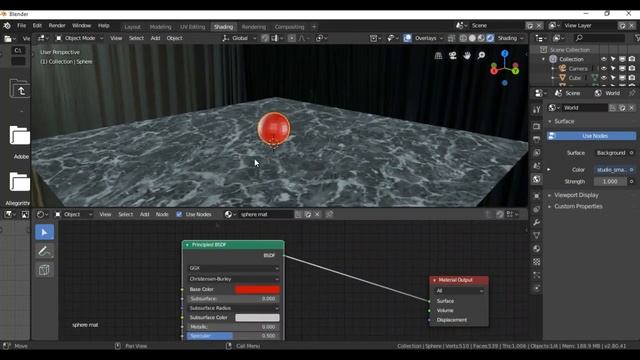Hide the Camera with its eye icon
This screenshot has height=360, width=640.
click(604, 69)
